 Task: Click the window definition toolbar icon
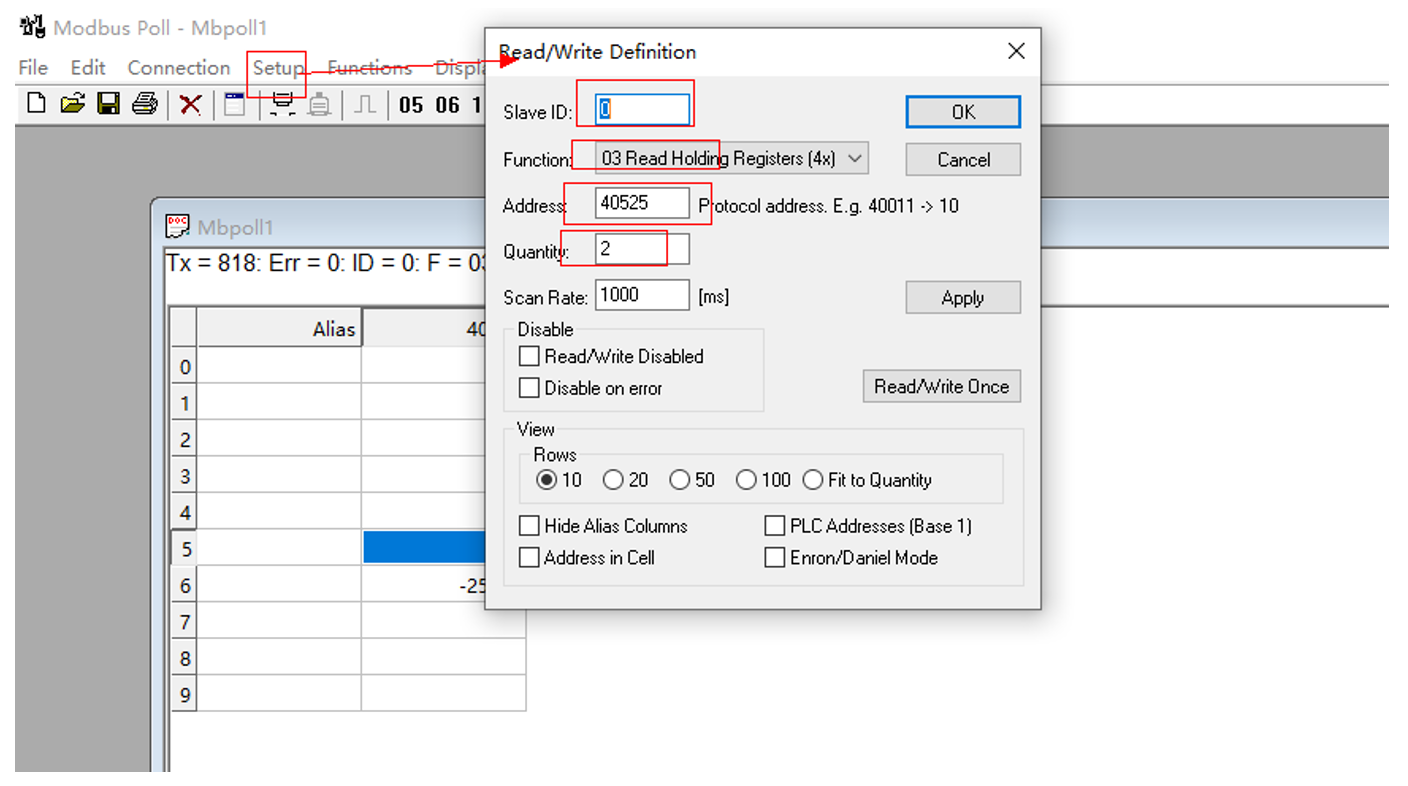point(234,103)
